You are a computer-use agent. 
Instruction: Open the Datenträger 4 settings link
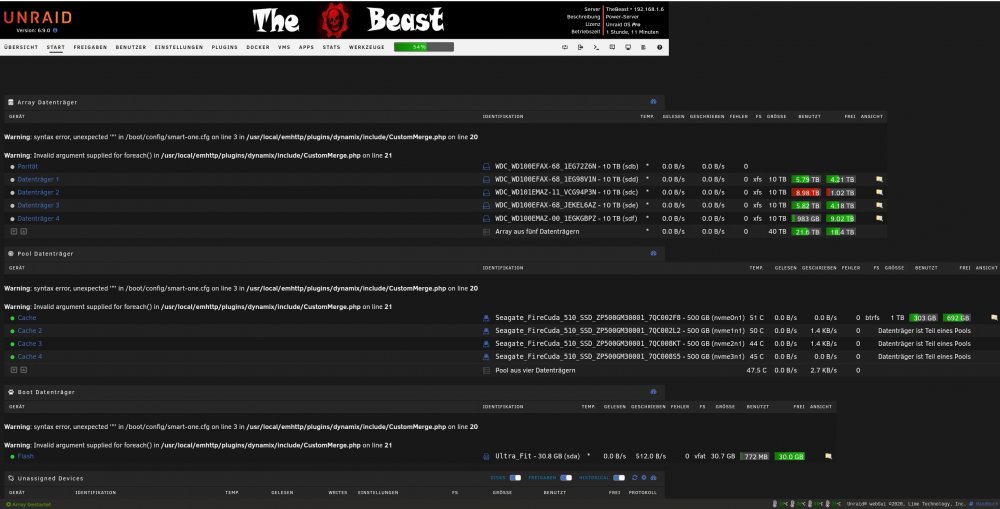coord(38,218)
